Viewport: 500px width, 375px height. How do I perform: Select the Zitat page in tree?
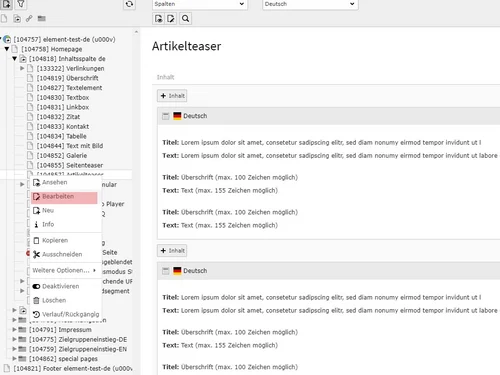58,117
